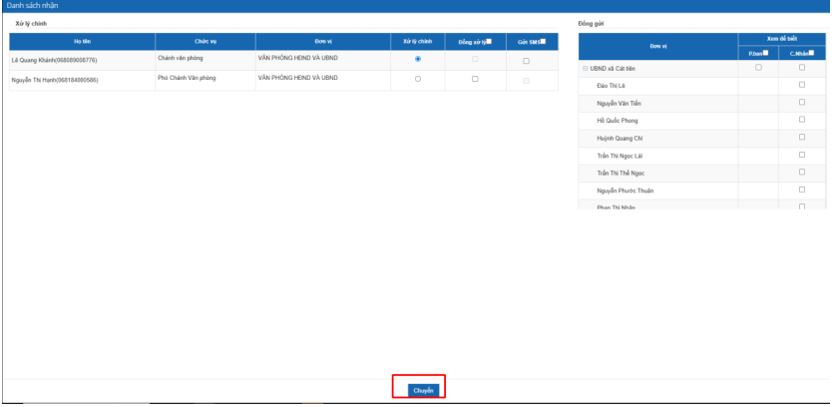Collapse the UBND xã Cát tiến tree node
Screen dimensions: 832x407
click(584, 68)
